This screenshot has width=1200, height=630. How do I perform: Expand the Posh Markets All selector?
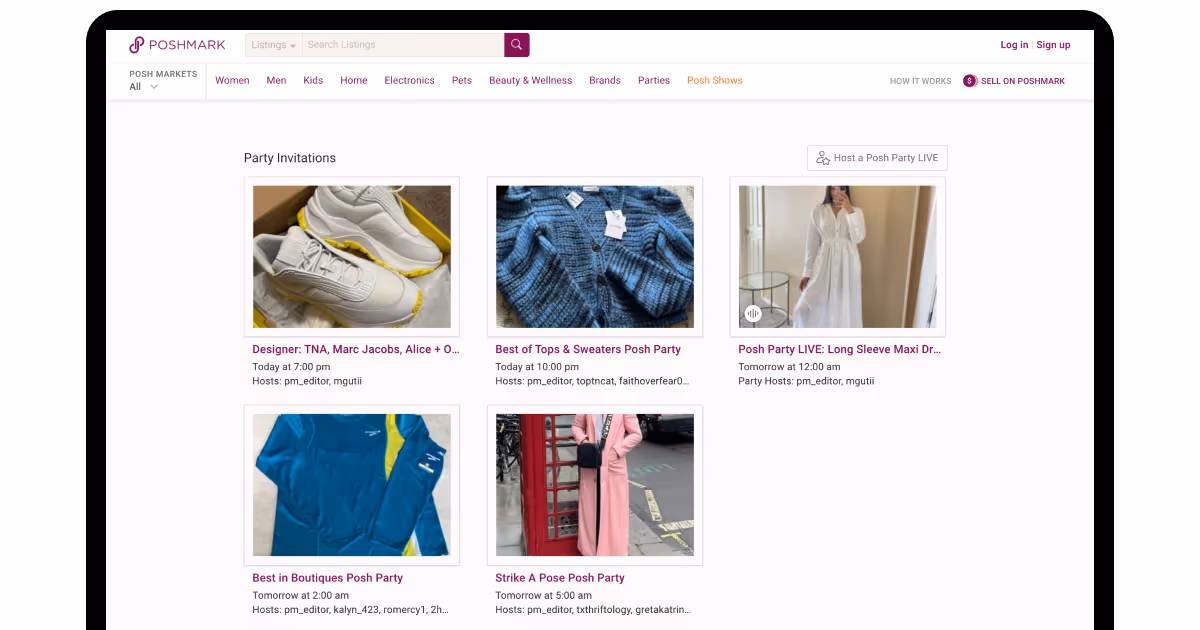click(x=145, y=87)
